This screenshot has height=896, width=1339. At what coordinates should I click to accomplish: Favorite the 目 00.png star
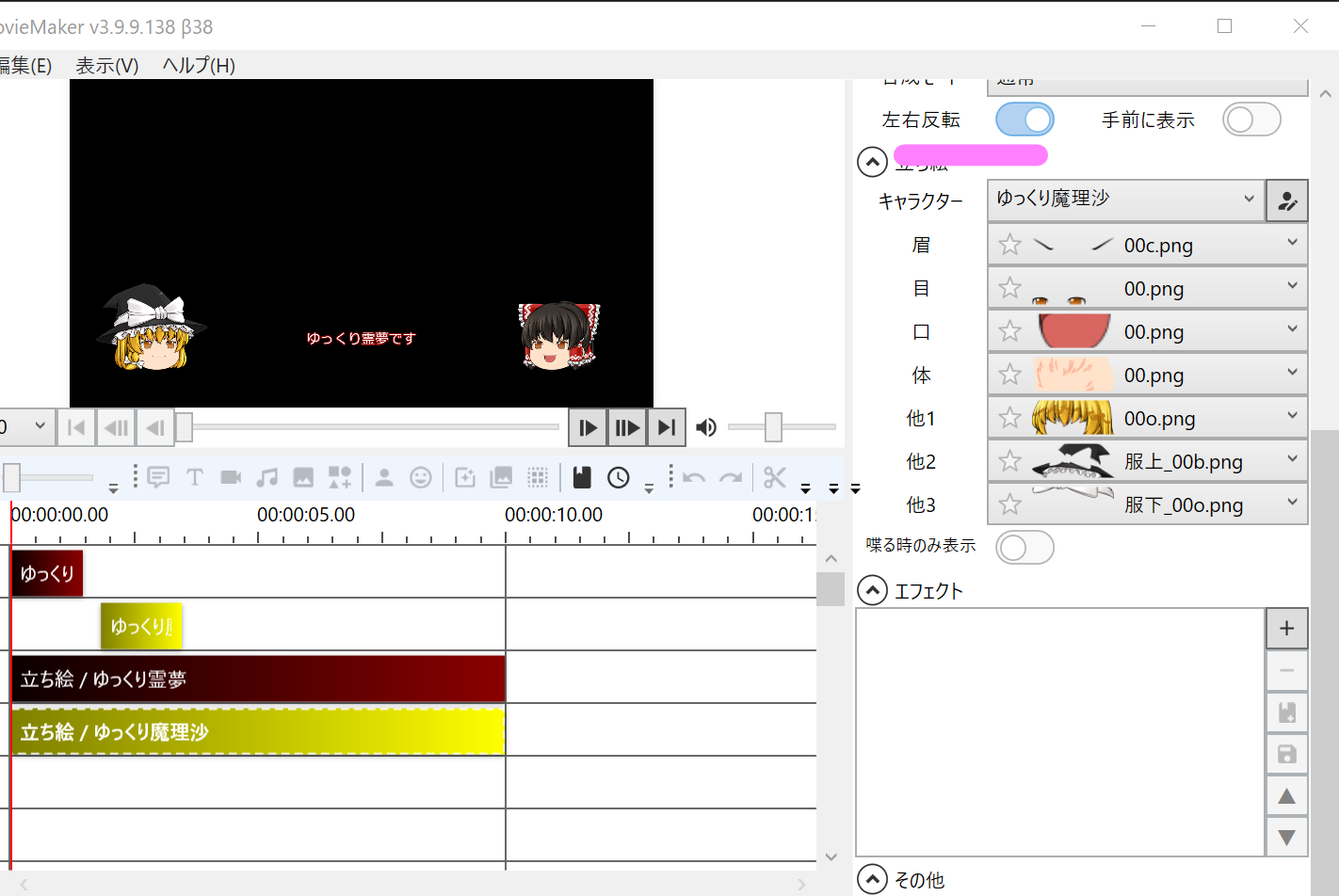pyautogui.click(x=1010, y=288)
